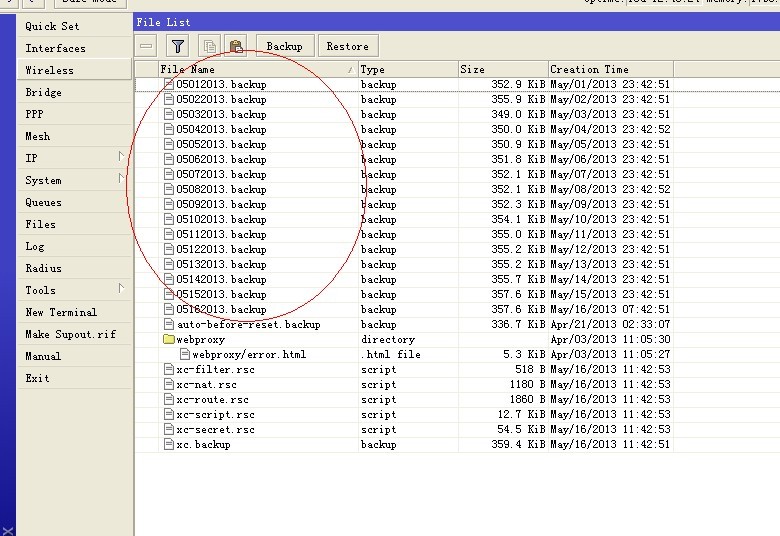Image resolution: width=780 pixels, height=536 pixels.
Task: Click size cell 359.4 KiB
Action: [518, 444]
